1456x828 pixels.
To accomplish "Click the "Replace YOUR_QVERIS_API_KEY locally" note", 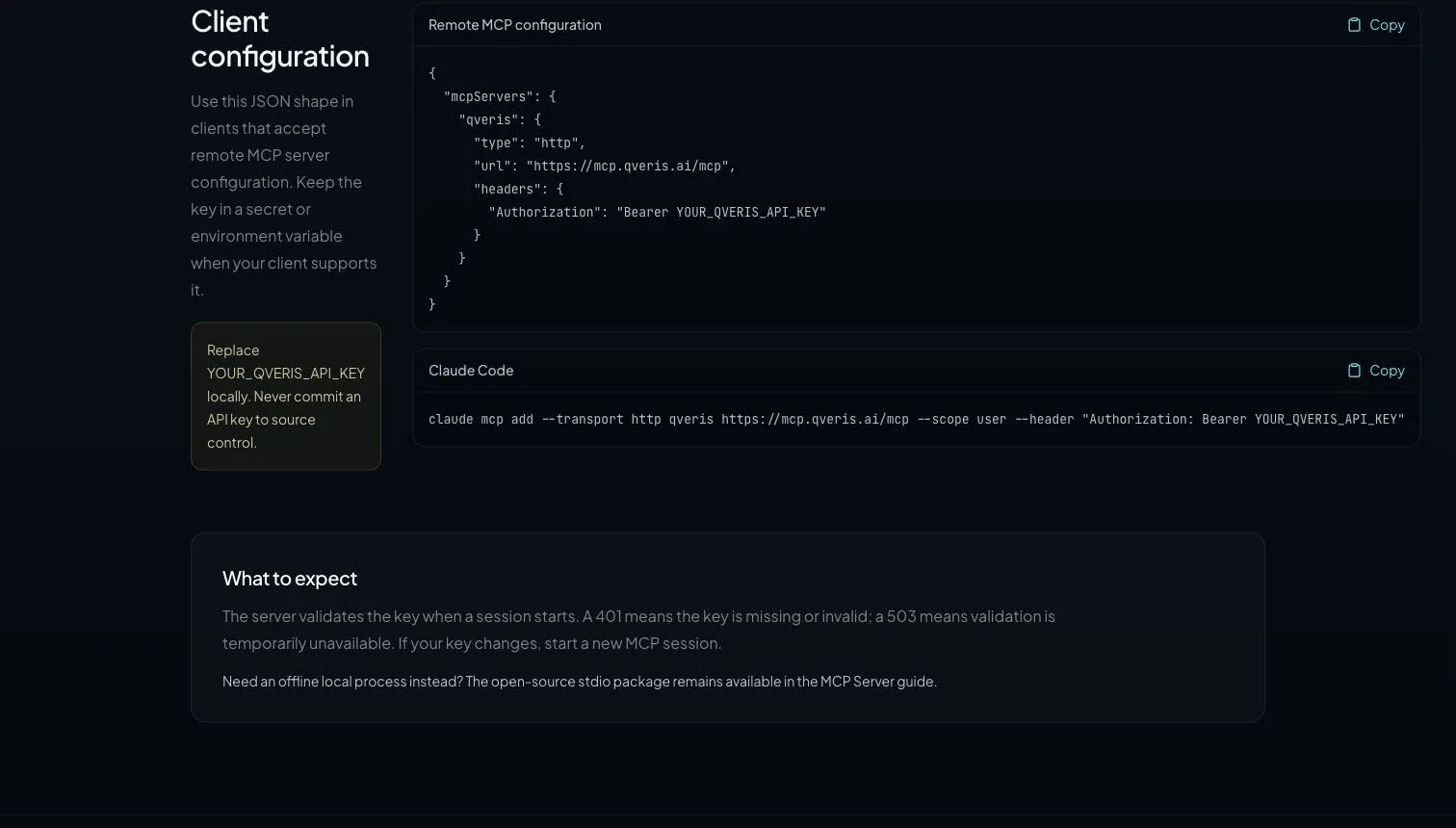I will tap(286, 397).
